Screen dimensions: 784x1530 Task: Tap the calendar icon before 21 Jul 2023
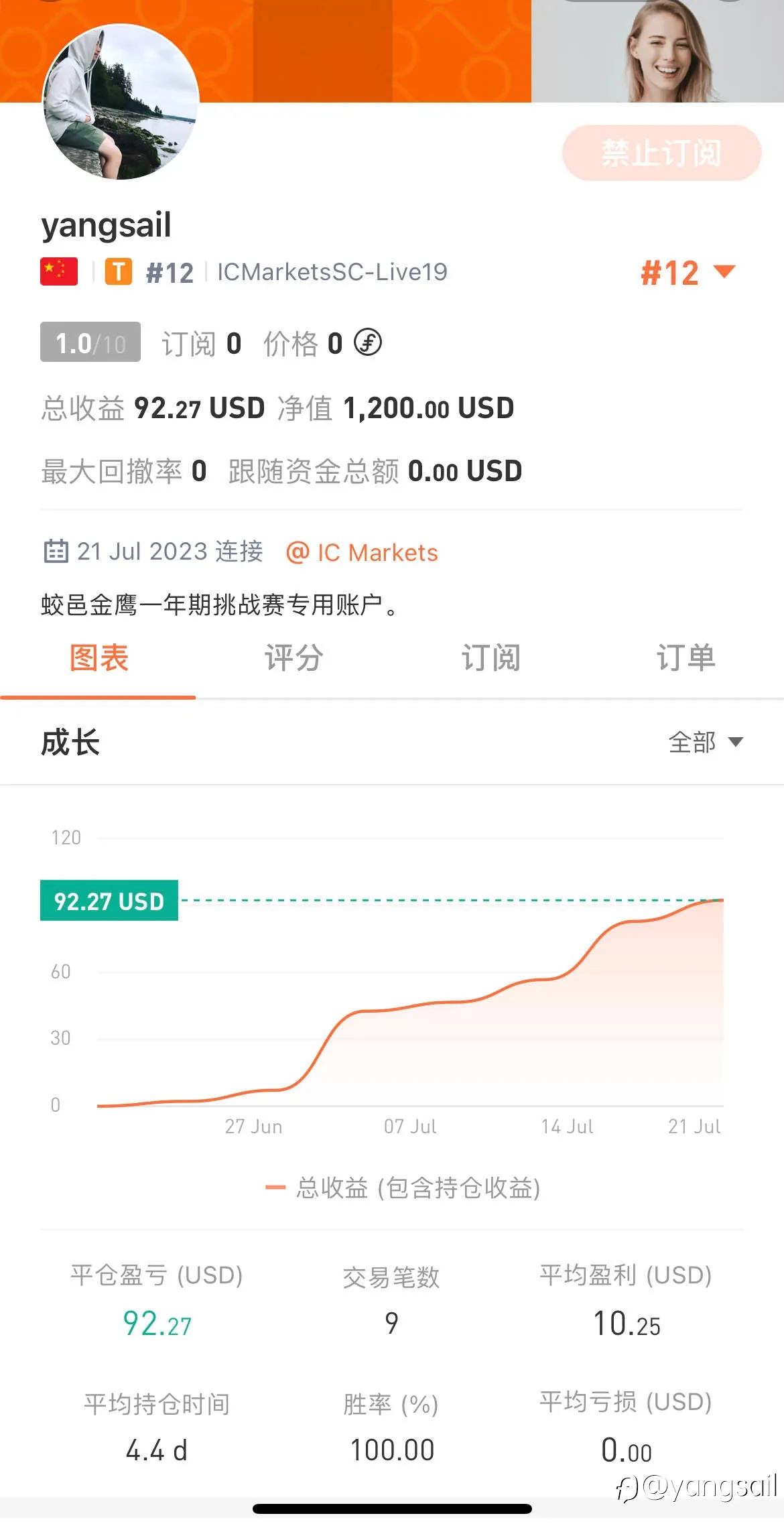click(x=56, y=552)
